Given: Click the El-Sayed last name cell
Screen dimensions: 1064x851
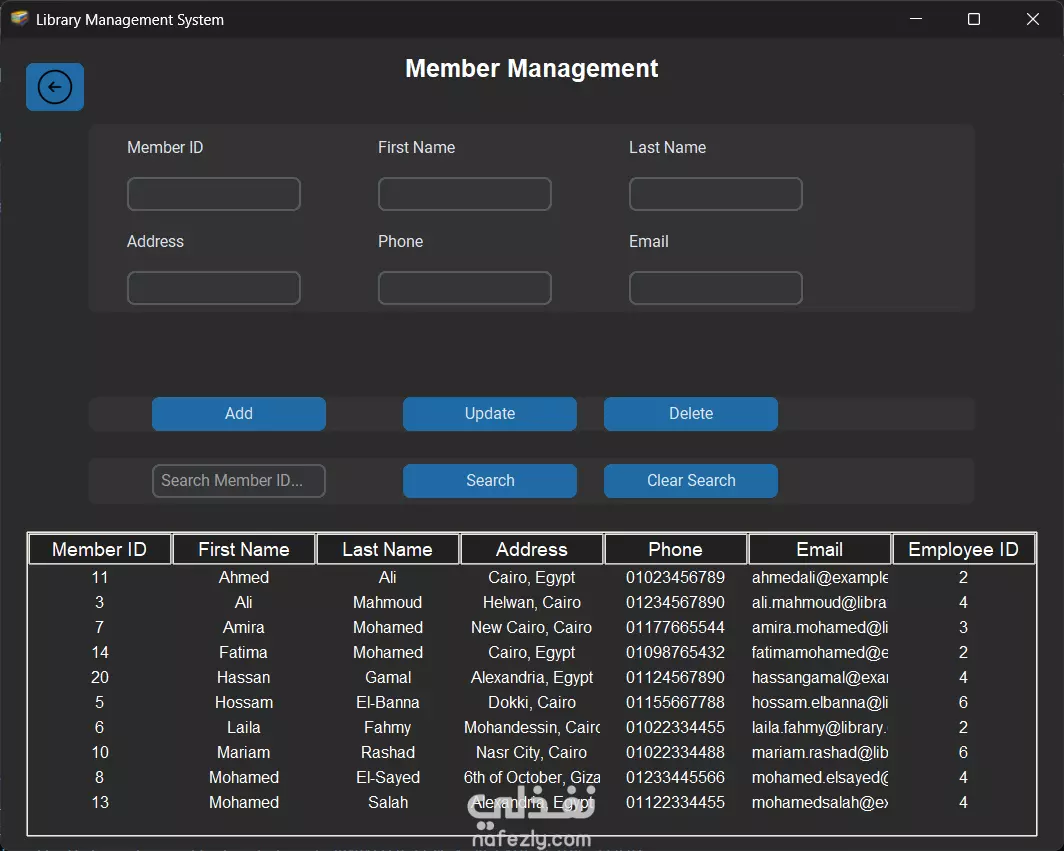Looking at the screenshot, I should pyautogui.click(x=387, y=778).
